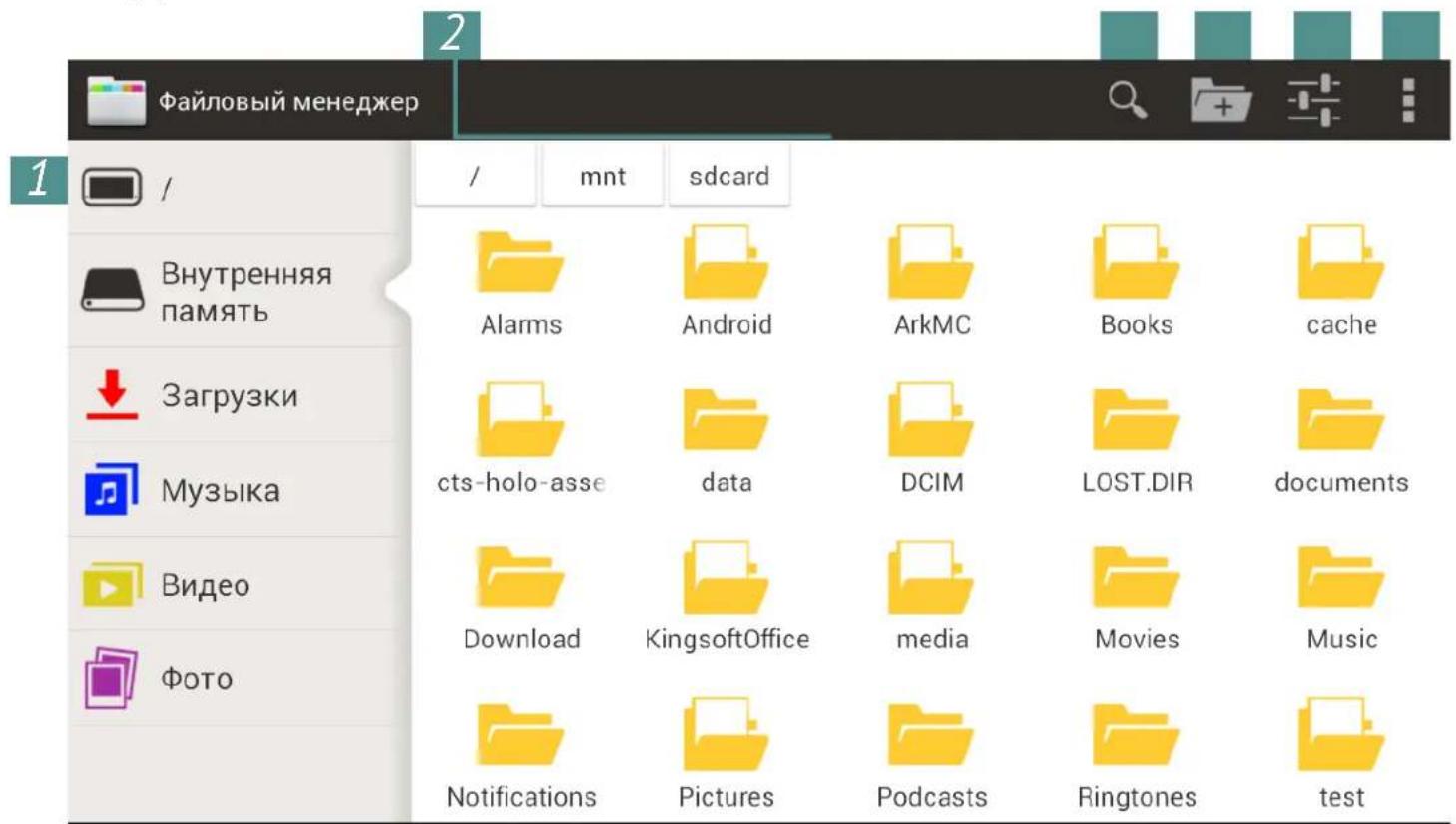The image size is (1456, 824).
Task: Open the media folder
Action: click(x=932, y=597)
